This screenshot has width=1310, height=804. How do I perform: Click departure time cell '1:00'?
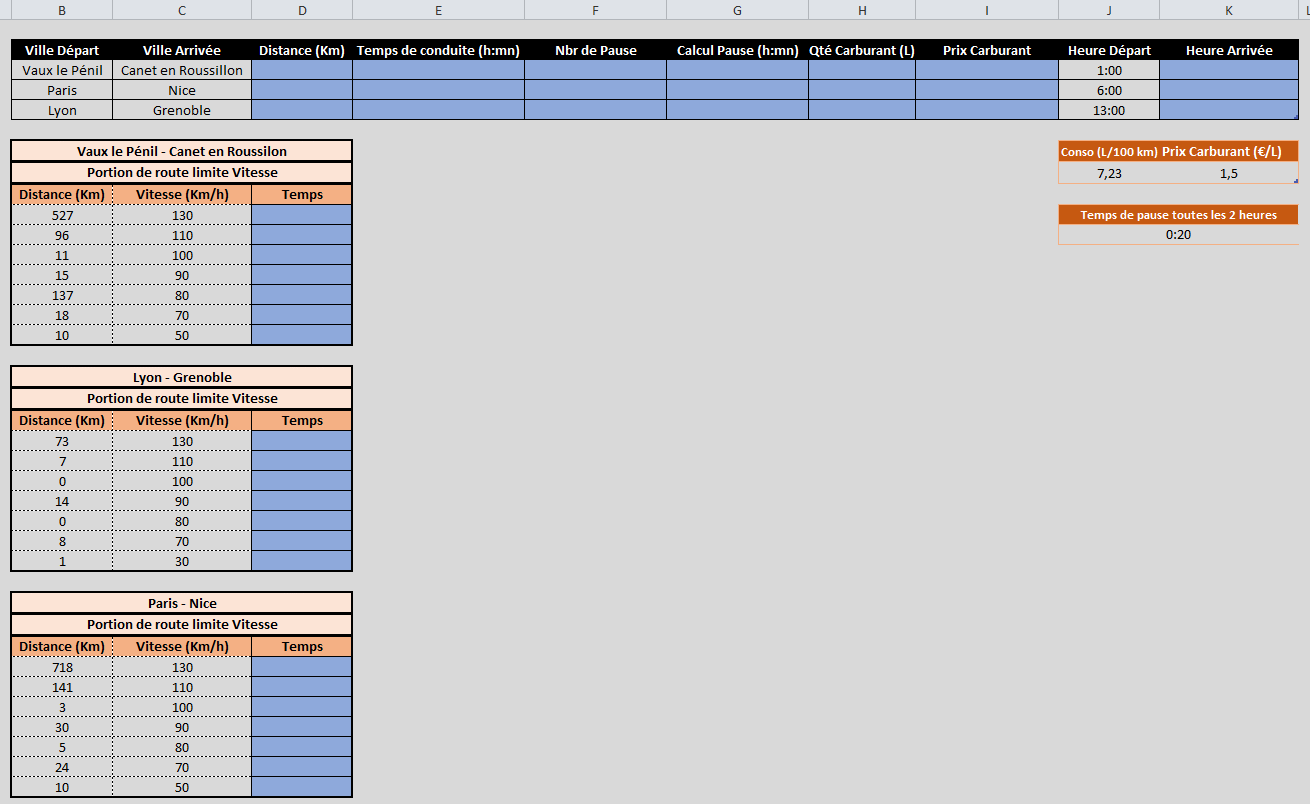click(x=1109, y=70)
